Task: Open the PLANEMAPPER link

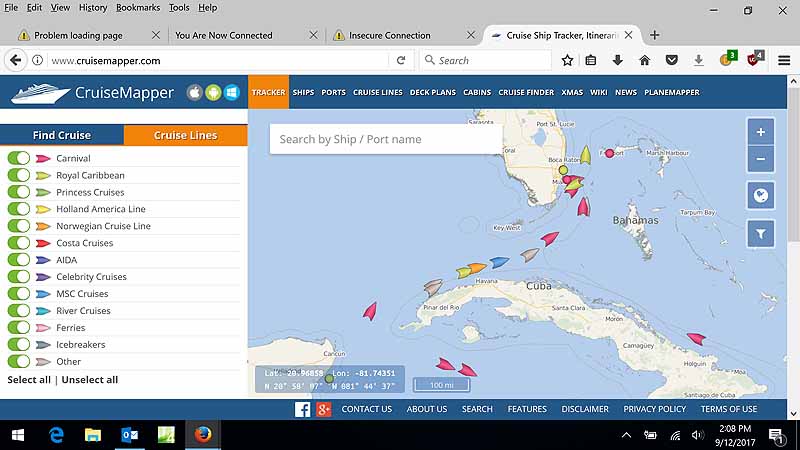Action: click(x=671, y=92)
